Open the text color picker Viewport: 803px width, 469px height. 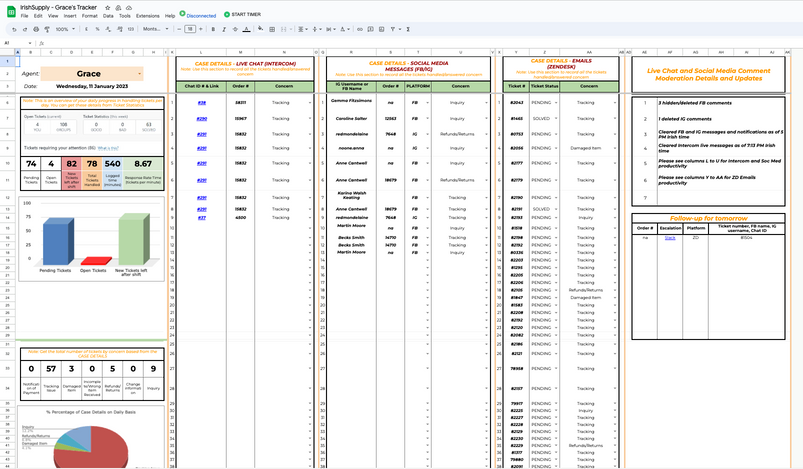pos(244,29)
